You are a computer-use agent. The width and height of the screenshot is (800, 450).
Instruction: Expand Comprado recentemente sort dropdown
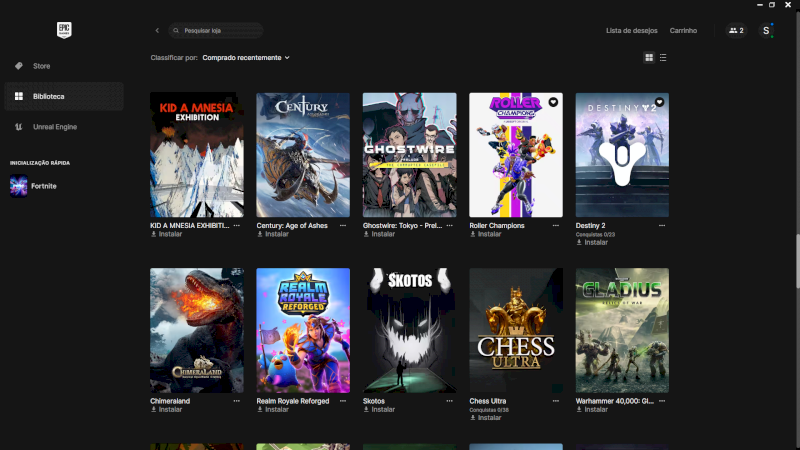coord(246,58)
